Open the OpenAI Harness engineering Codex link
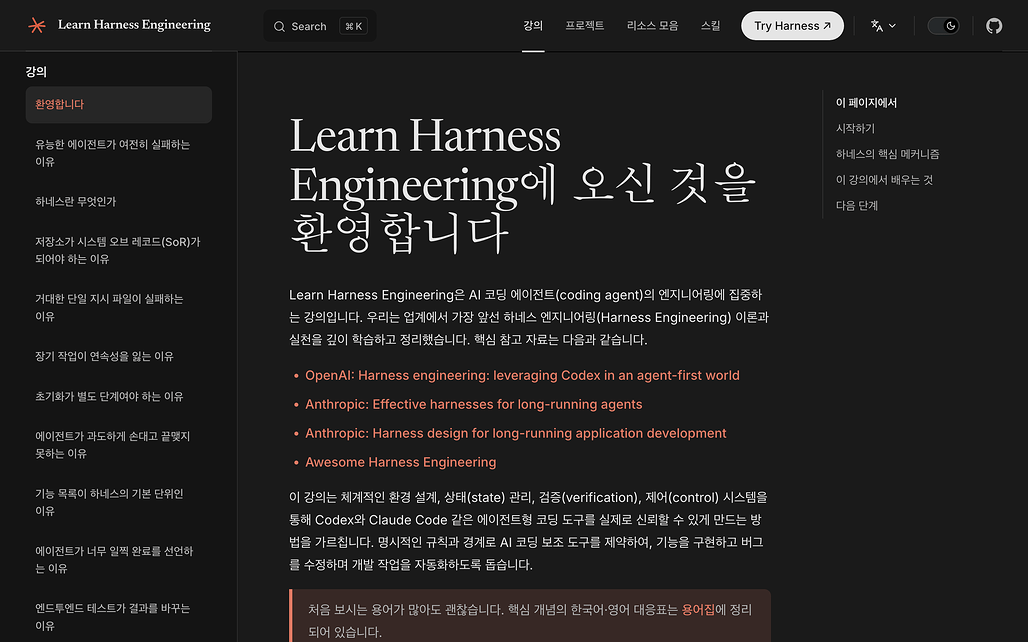The width and height of the screenshot is (1028, 642). (x=522, y=375)
